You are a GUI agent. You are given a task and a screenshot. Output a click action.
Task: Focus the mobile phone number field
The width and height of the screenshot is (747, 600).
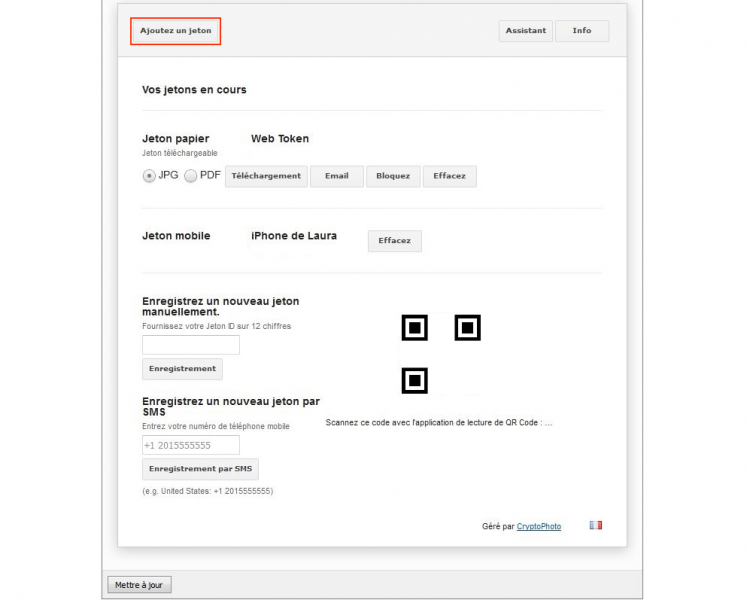pos(191,445)
